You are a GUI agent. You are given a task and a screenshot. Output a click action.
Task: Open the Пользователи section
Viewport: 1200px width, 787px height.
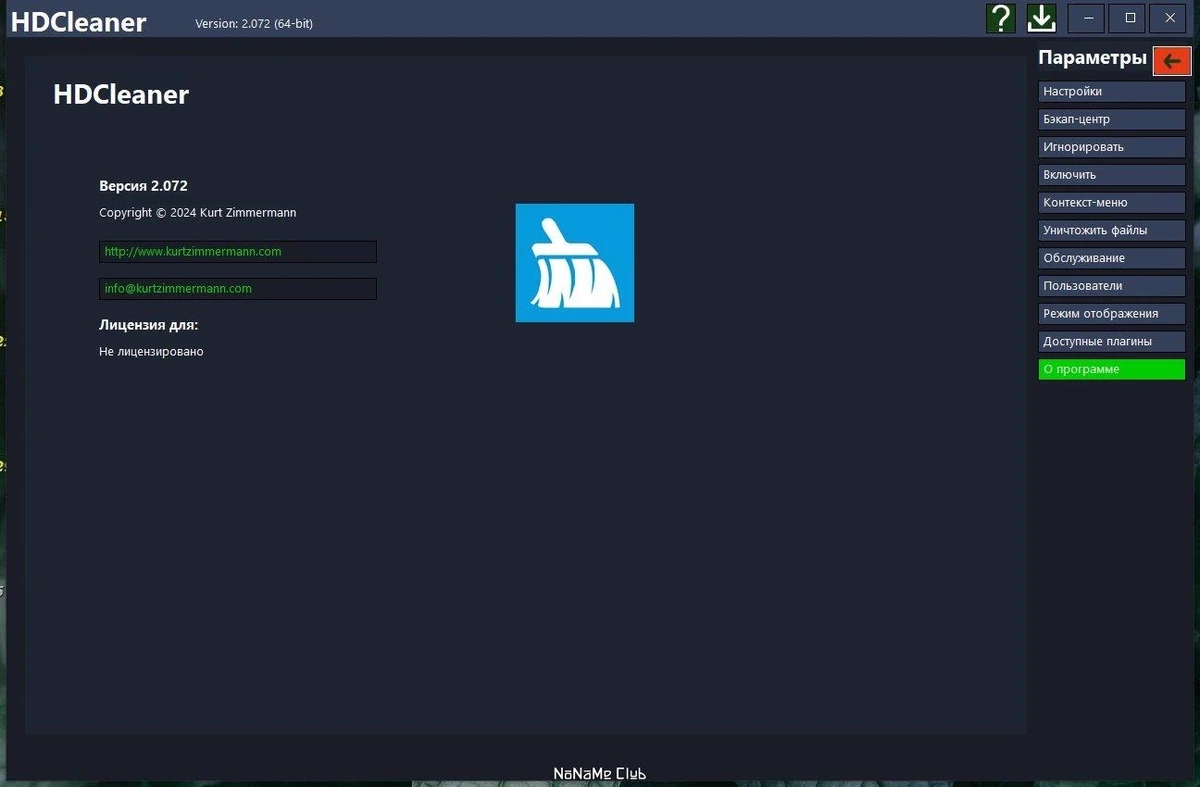tap(1112, 286)
